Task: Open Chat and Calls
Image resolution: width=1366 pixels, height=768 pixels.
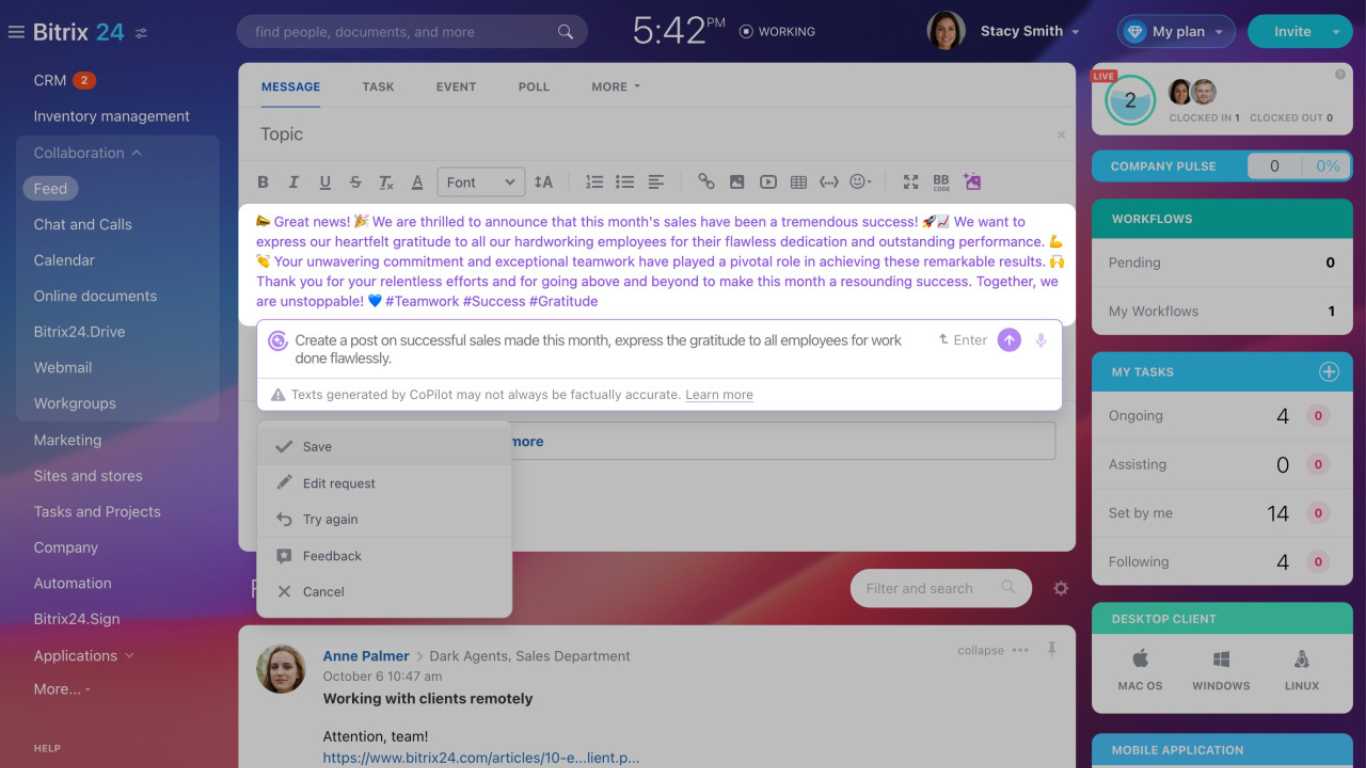Action: pyautogui.click(x=83, y=224)
